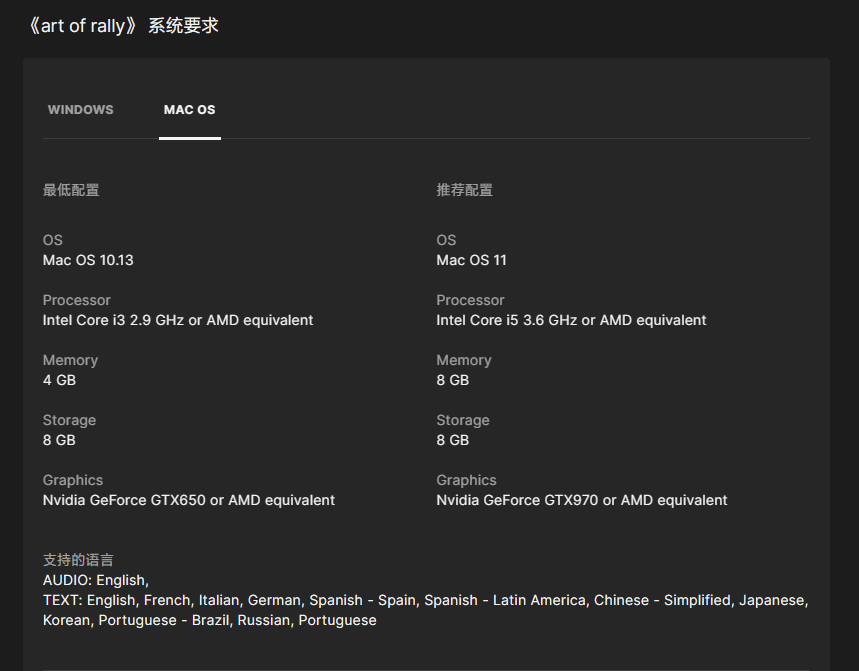Click the Processor label in the minimum column

coord(77,300)
